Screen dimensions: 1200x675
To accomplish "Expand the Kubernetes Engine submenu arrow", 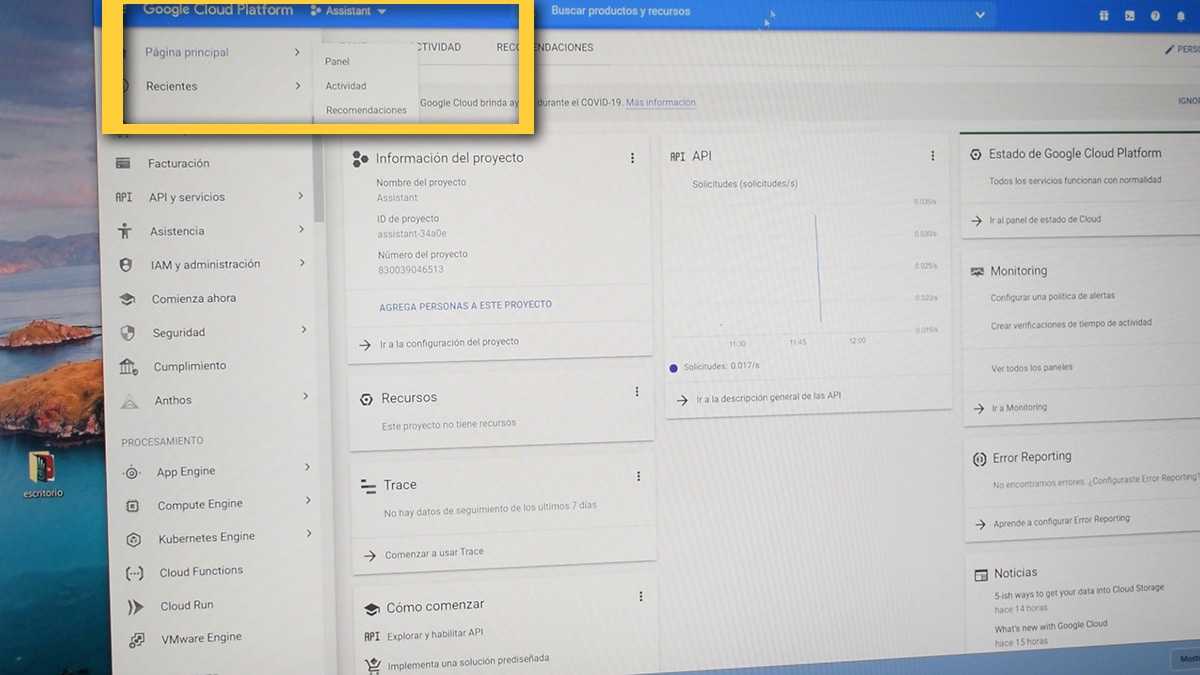I will 308,535.
